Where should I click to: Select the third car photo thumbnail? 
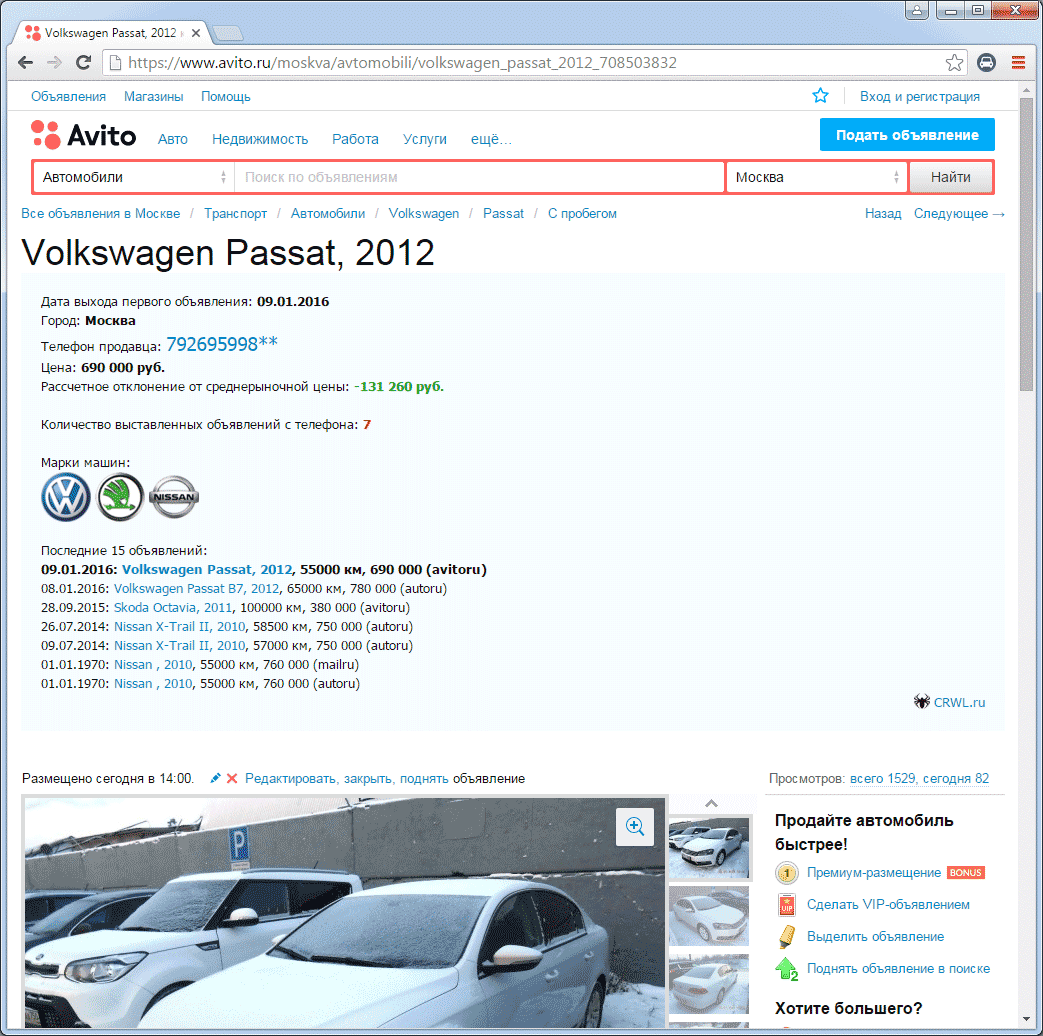709,983
